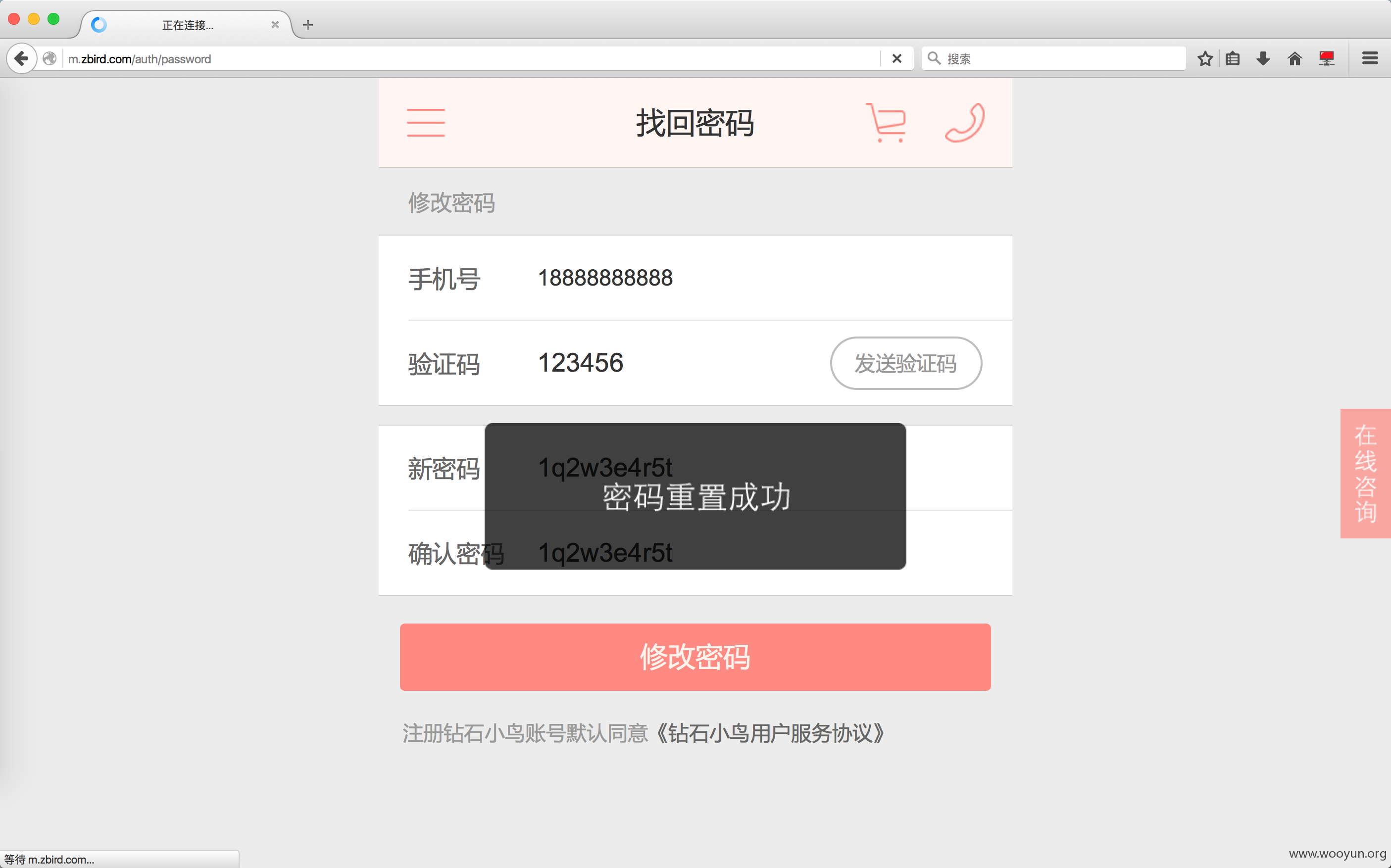Open the hamburger menu in page header
The width and height of the screenshot is (1391, 868).
point(425,122)
